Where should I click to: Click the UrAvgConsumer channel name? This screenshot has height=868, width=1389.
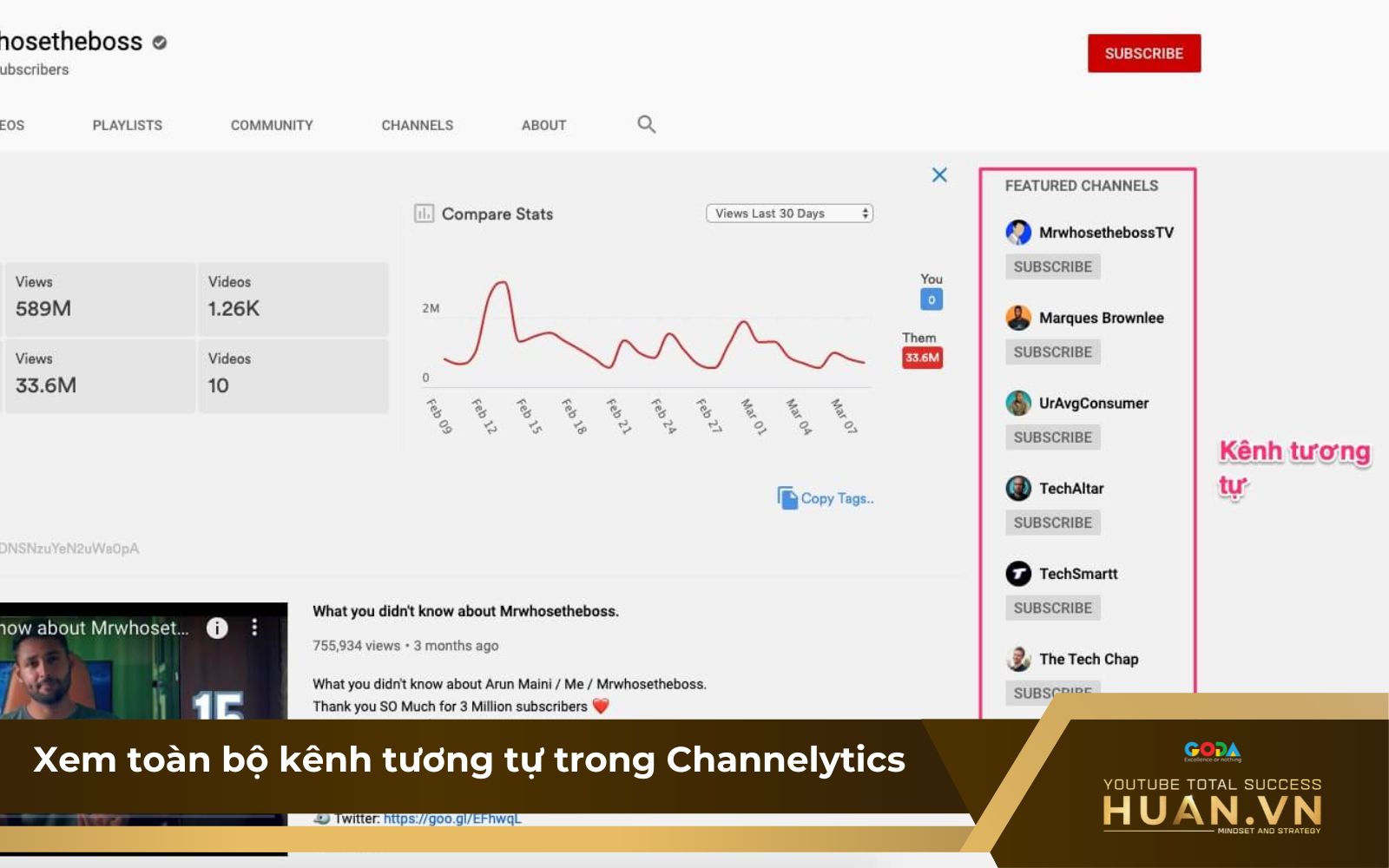click(x=1094, y=403)
